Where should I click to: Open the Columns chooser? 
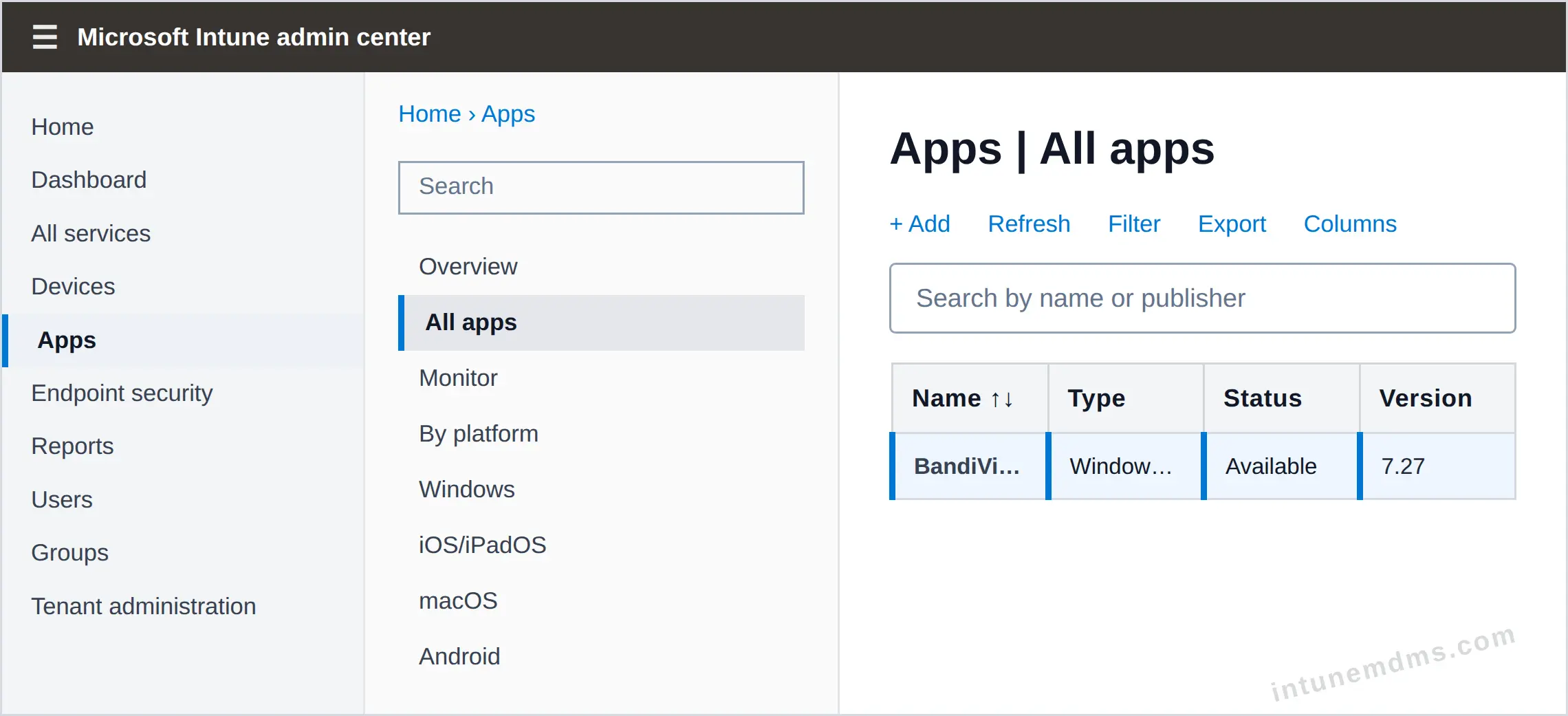(1350, 224)
